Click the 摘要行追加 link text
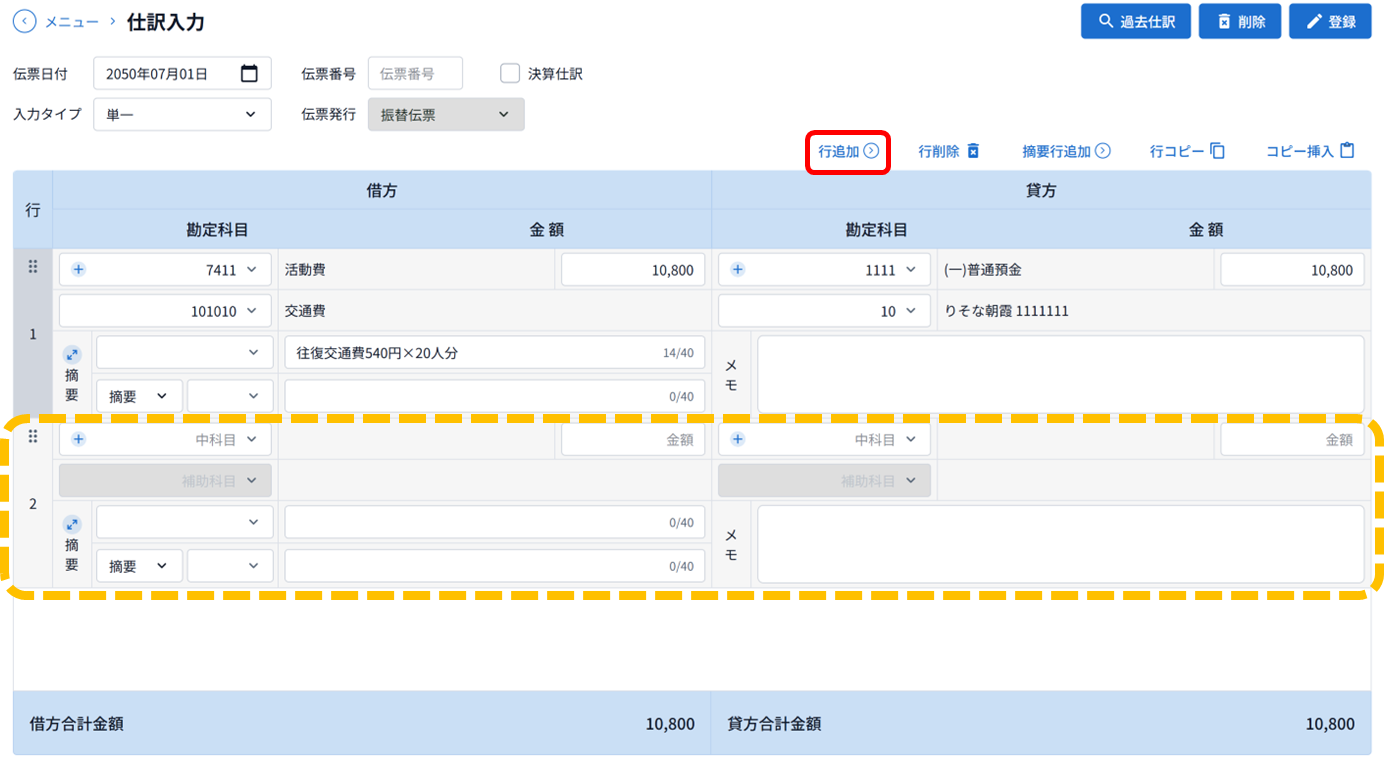Image resolution: width=1384 pixels, height=762 pixels. pyautogui.click(x=1056, y=151)
